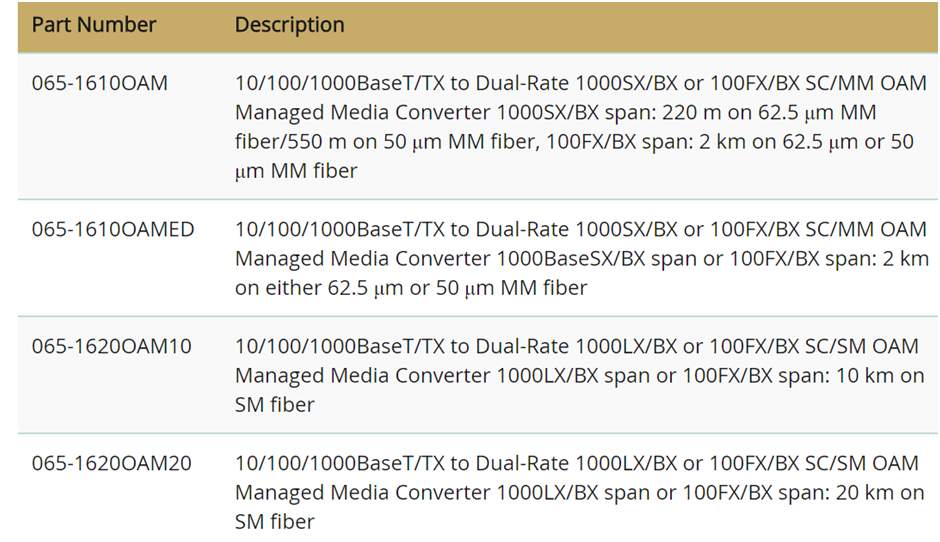
Task: Click the Description column header
Action: (290, 25)
